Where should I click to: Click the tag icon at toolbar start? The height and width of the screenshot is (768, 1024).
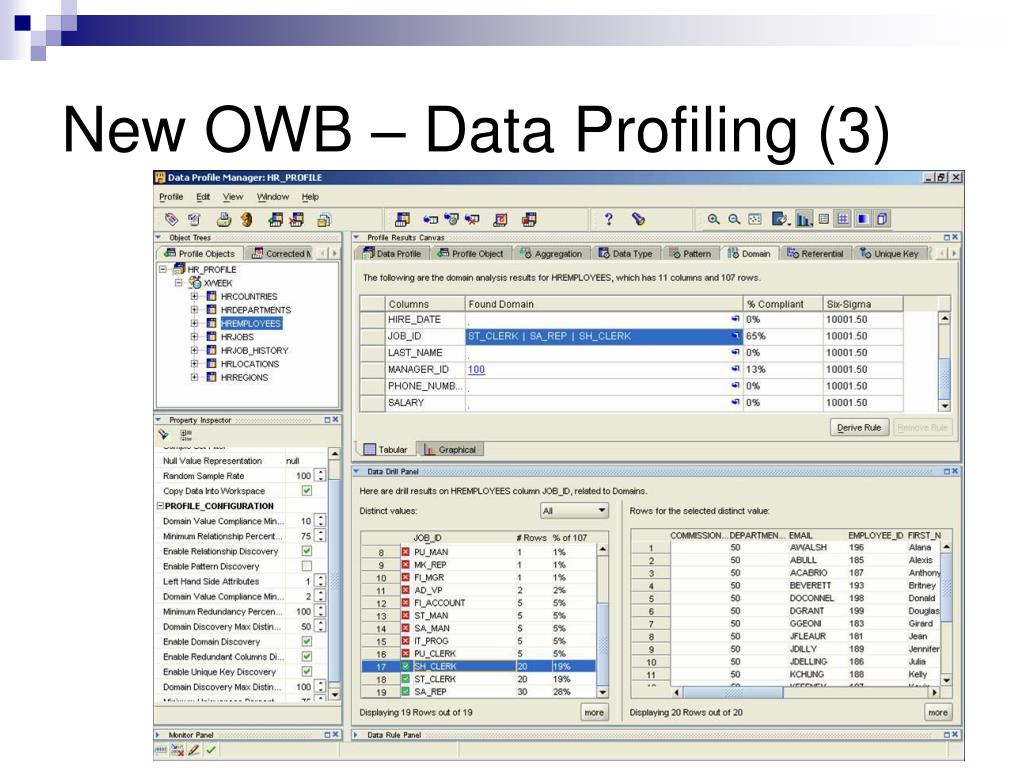pyautogui.click(x=171, y=219)
